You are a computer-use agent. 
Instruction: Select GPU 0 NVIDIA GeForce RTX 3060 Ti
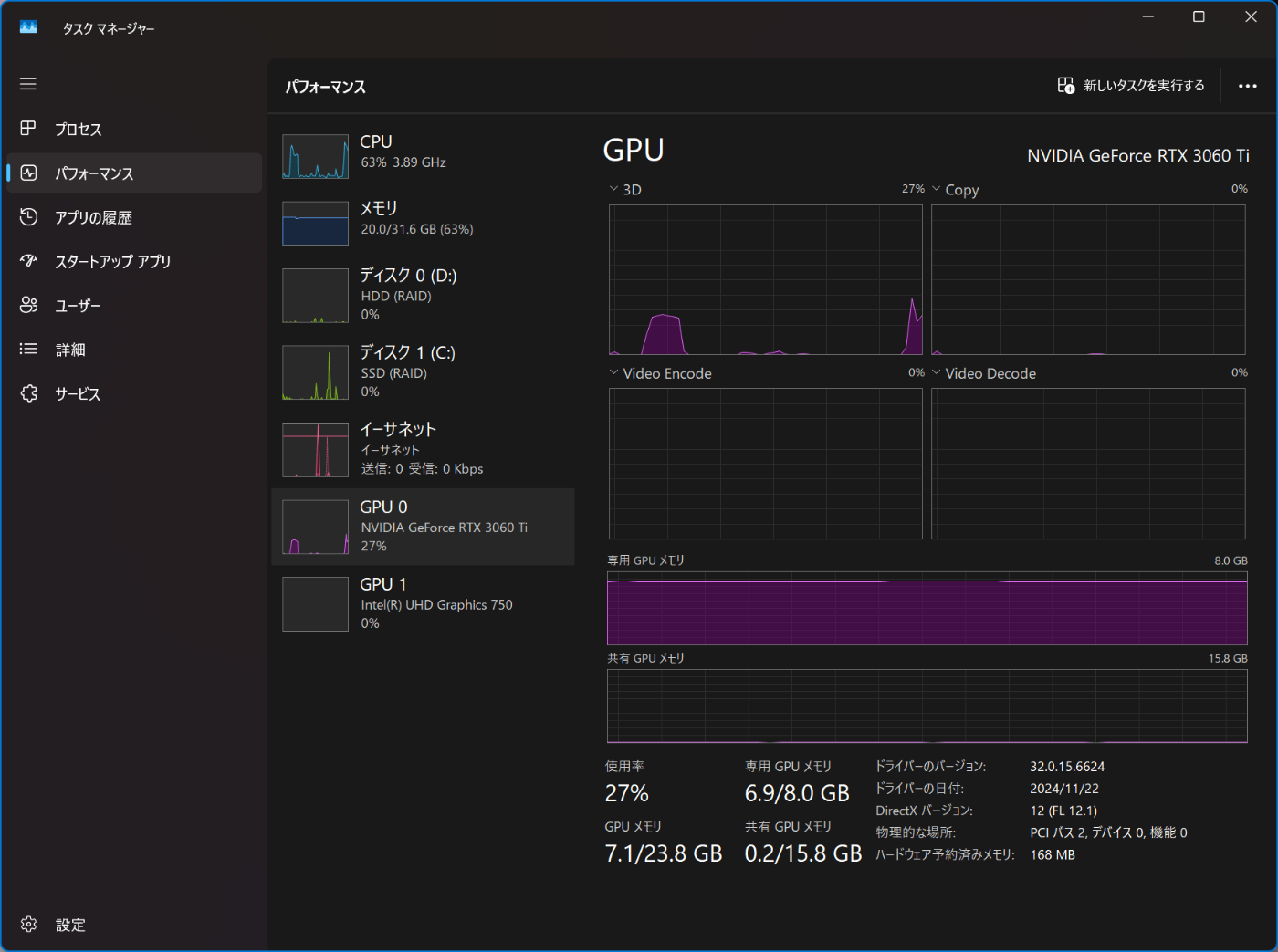(x=423, y=527)
